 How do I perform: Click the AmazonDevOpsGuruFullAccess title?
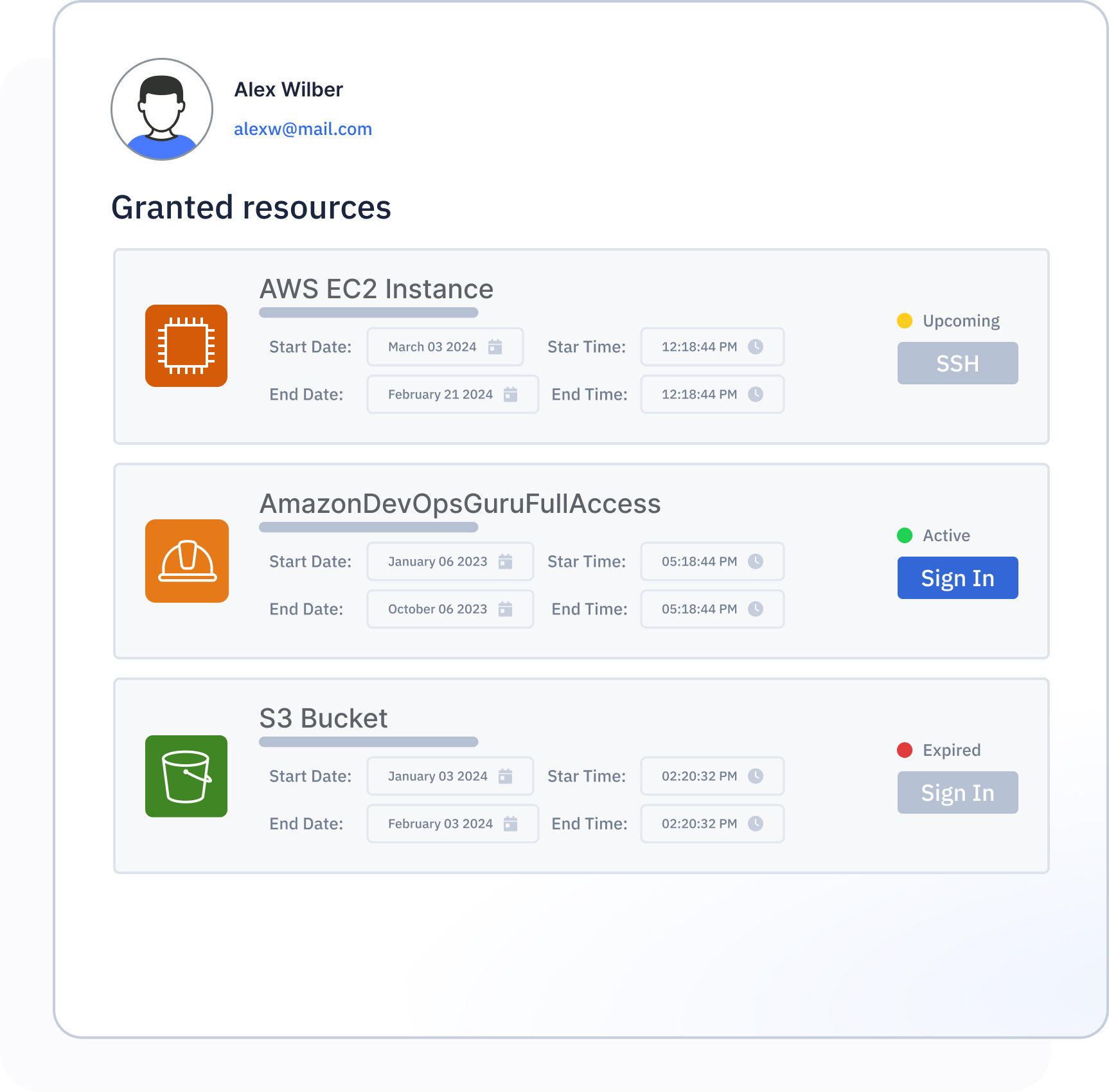pos(460,505)
